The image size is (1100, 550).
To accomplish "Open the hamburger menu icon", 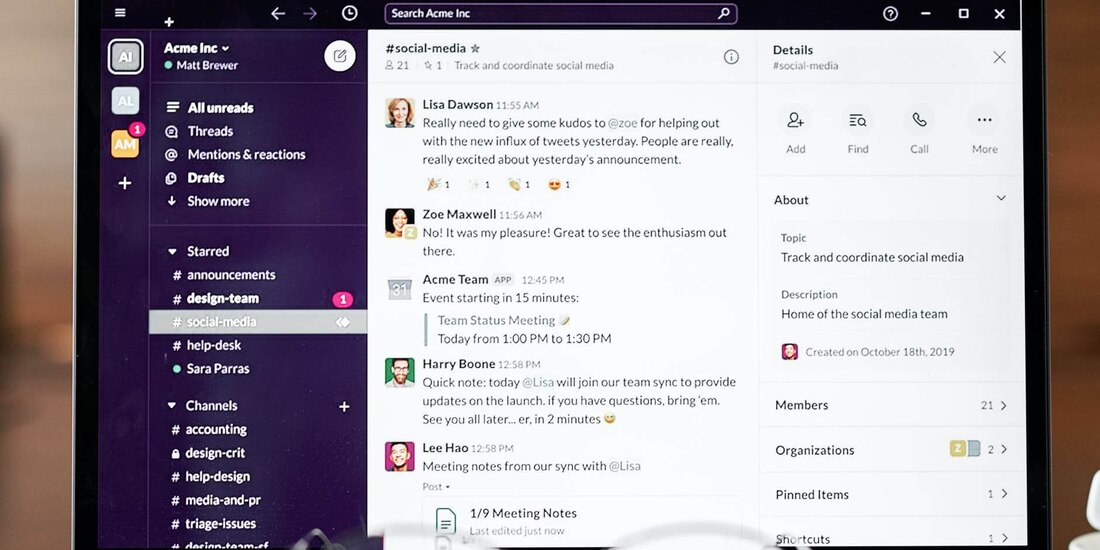I will click(121, 13).
